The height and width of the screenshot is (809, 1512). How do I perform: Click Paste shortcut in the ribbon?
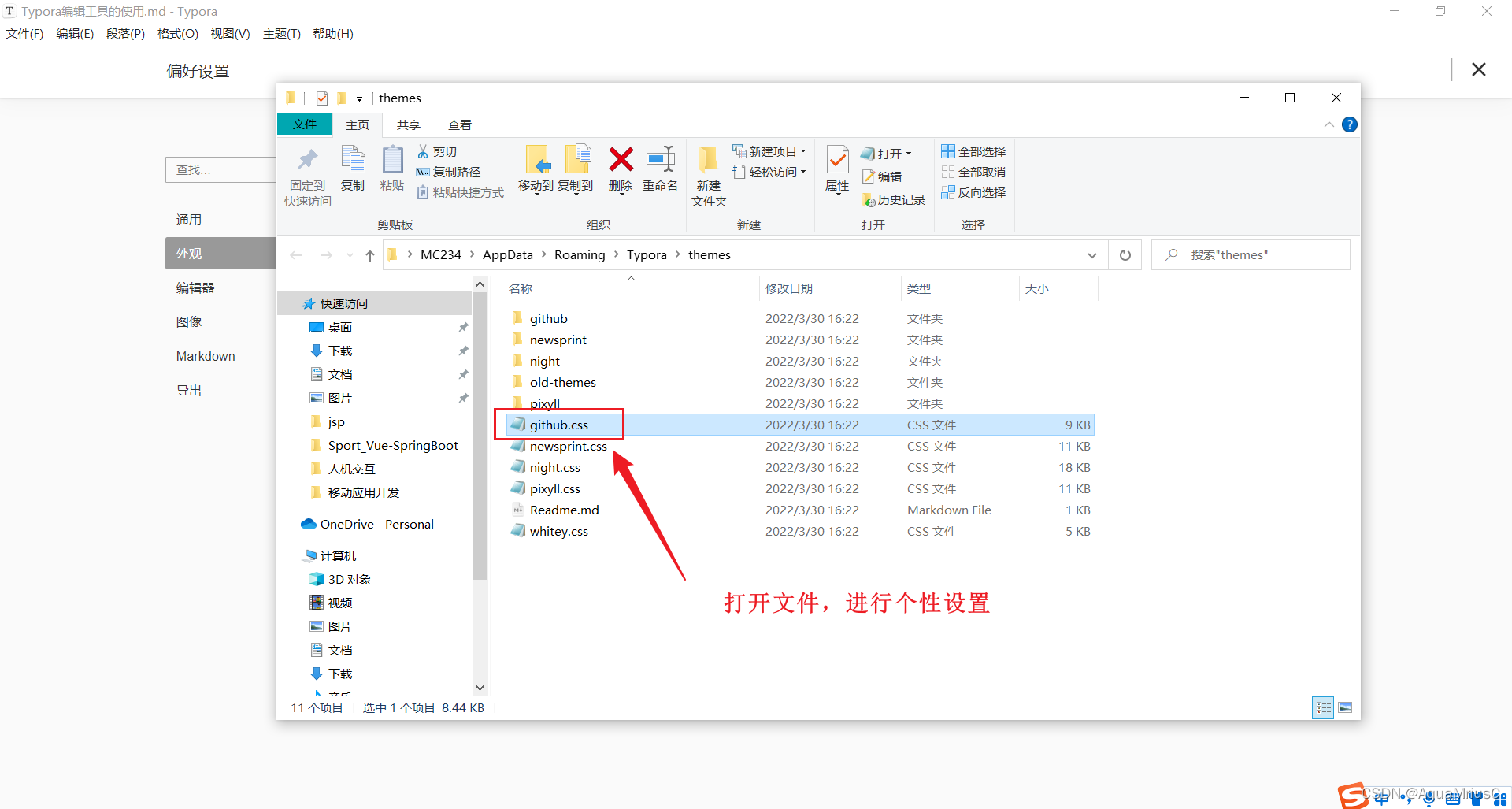[x=461, y=192]
